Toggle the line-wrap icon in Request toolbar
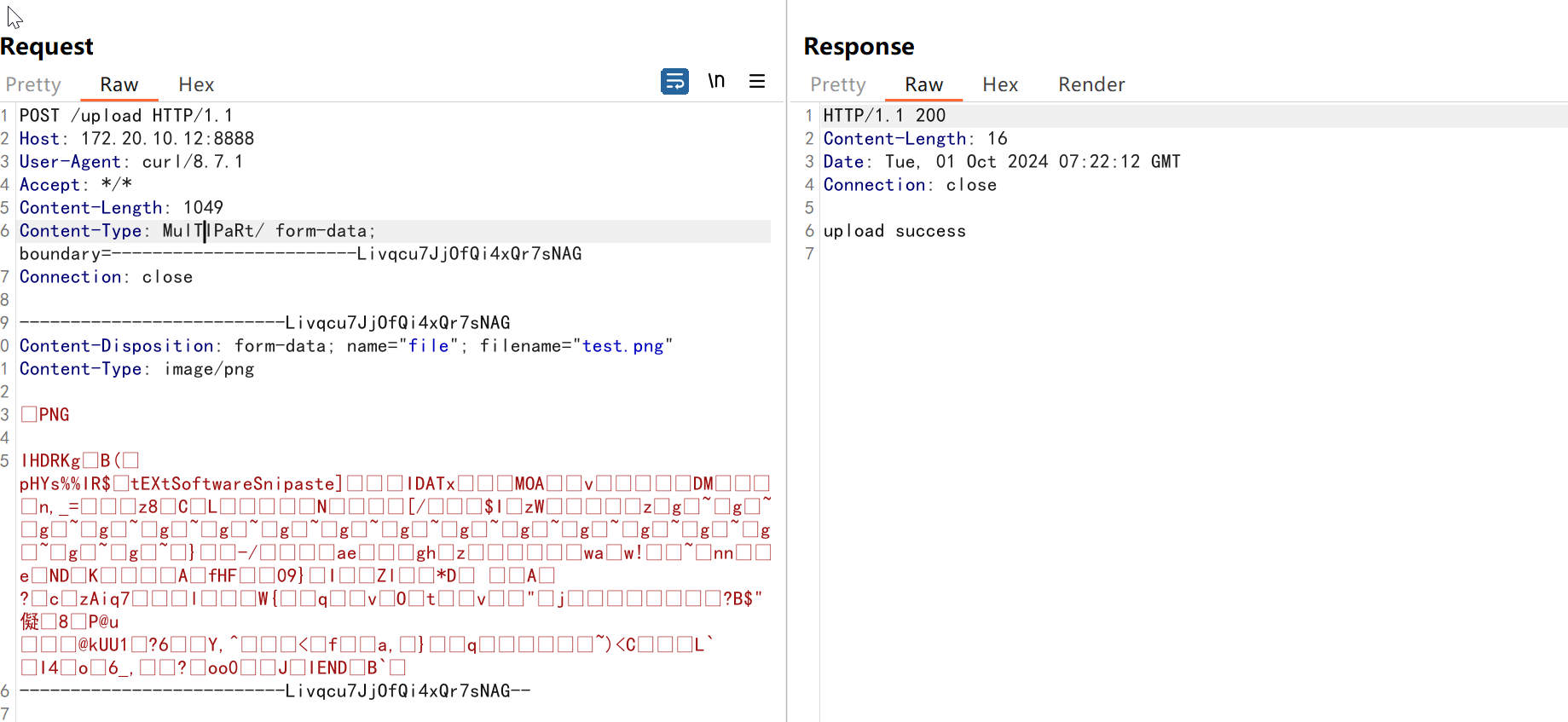Viewport: 1568px width, 722px height. coord(674,82)
